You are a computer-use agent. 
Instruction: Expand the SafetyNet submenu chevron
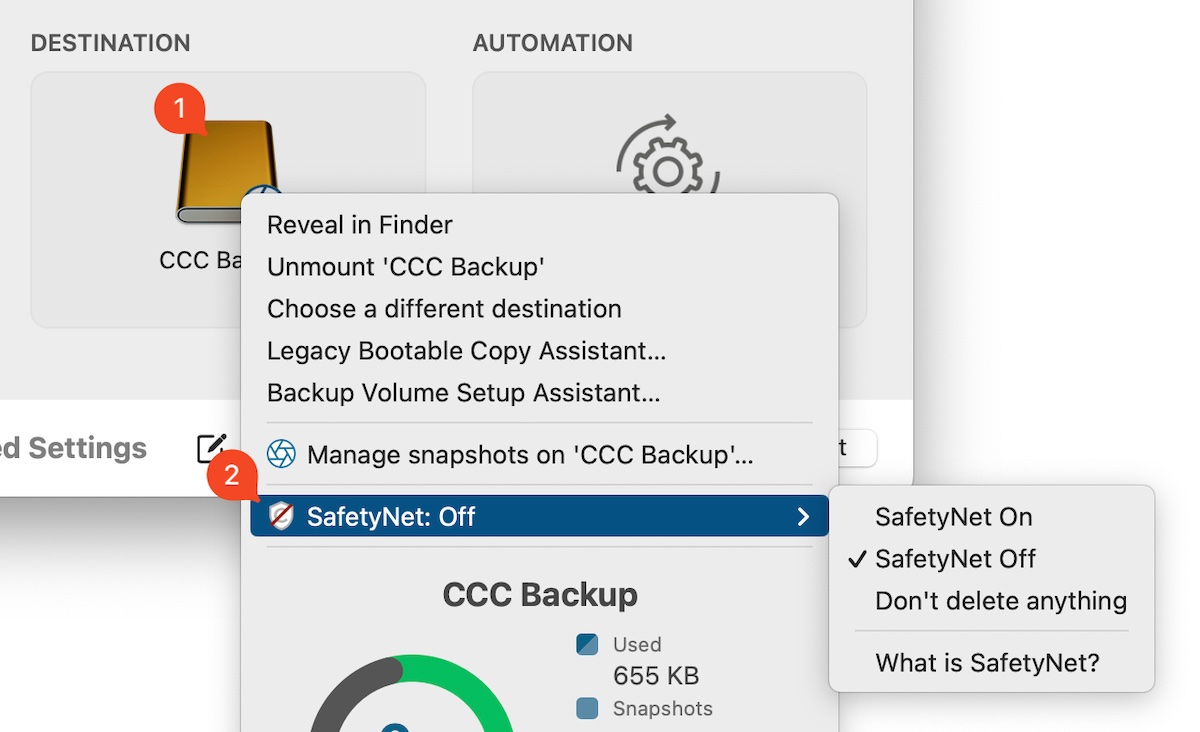(803, 517)
